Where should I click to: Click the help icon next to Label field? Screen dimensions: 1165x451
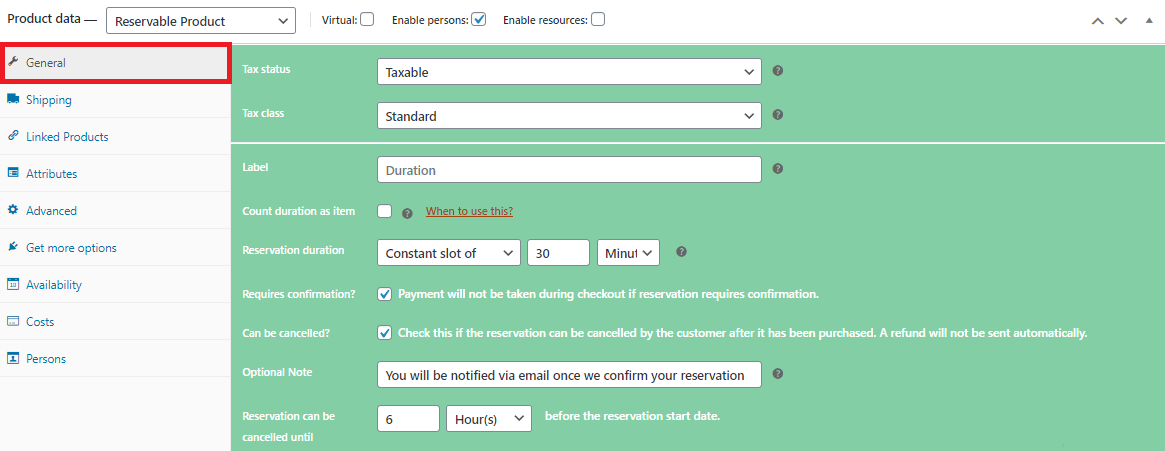pyautogui.click(x=778, y=169)
